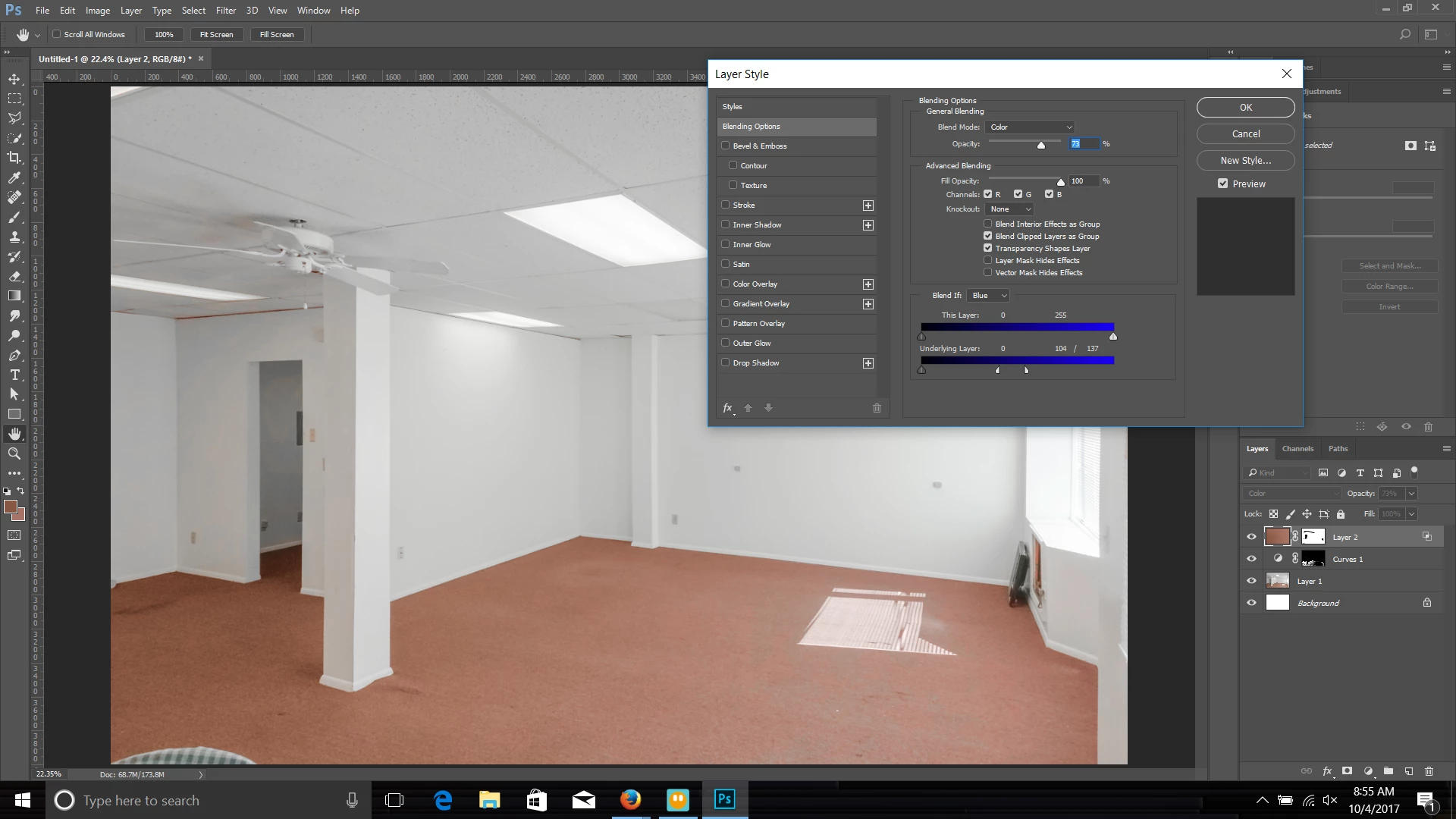
Task: Add another Stroke effect with plus icon
Action: 868,206
